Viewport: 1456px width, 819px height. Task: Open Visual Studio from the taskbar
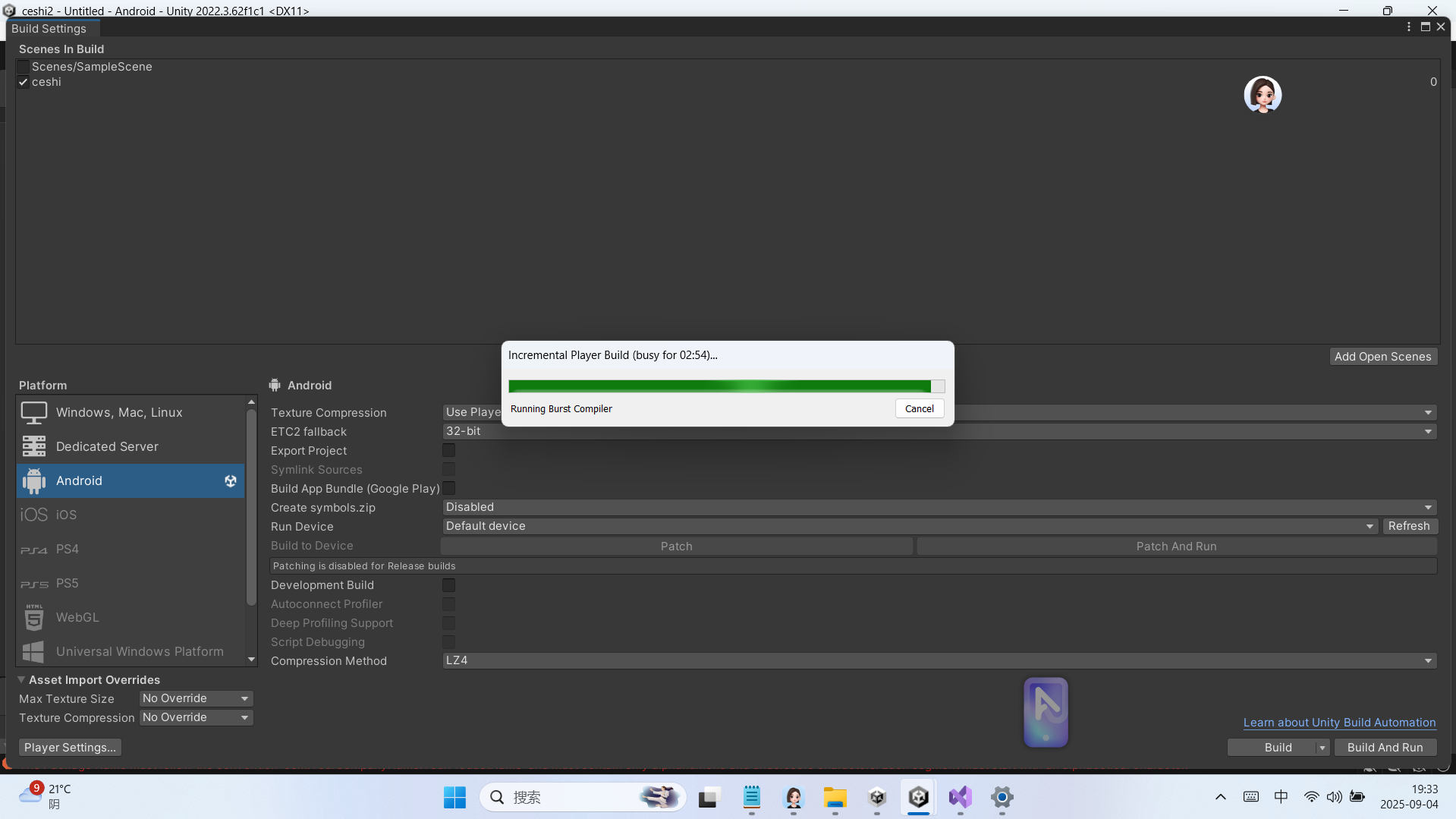pyautogui.click(x=961, y=798)
